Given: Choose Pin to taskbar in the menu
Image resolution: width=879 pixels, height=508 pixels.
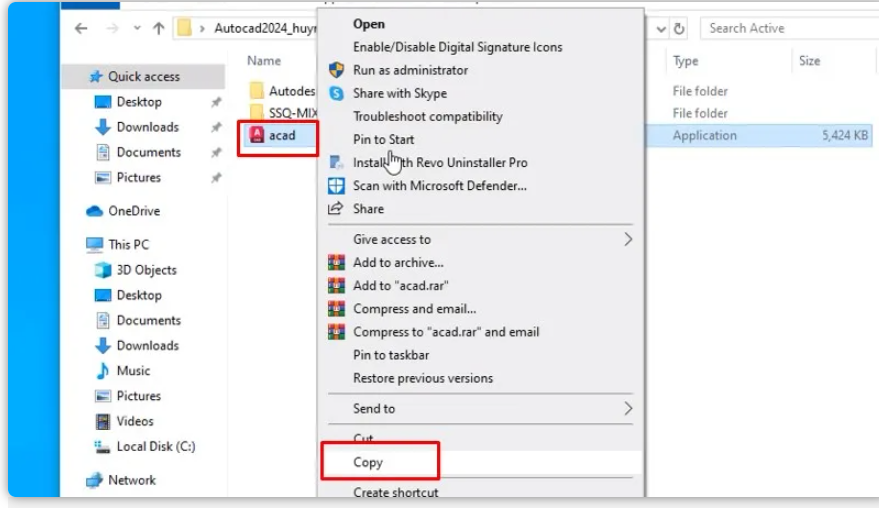Looking at the screenshot, I should (x=391, y=355).
